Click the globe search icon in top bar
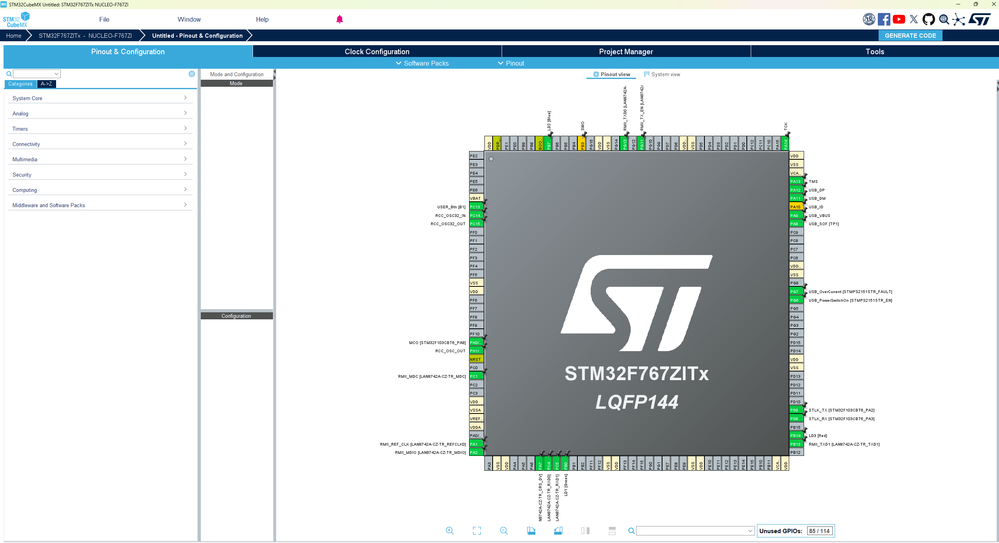Viewport: 999px width, 543px height. (x=944, y=20)
